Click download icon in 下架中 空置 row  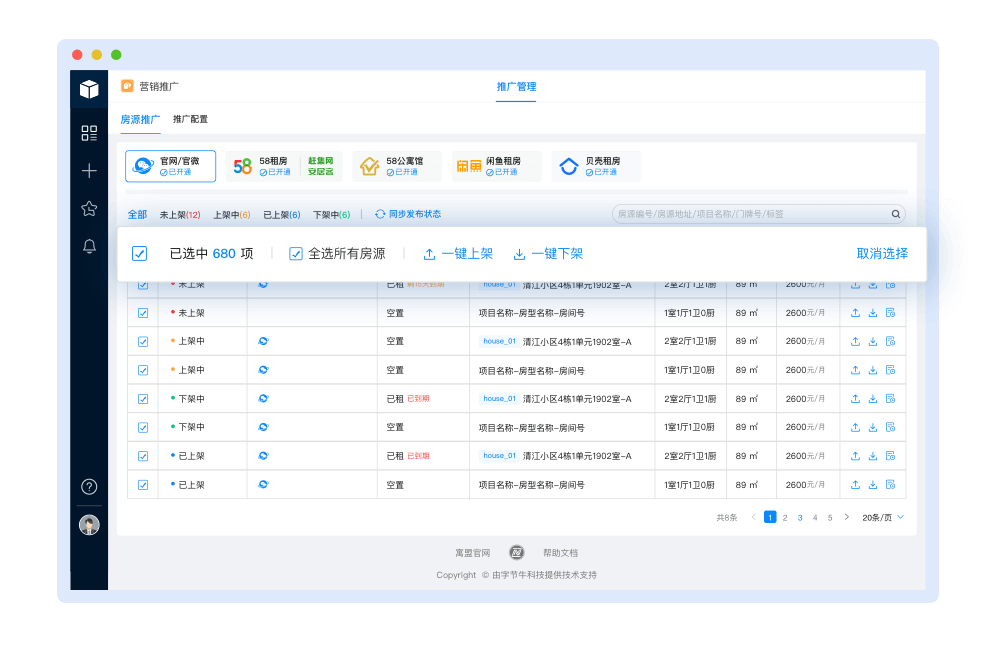pos(873,427)
